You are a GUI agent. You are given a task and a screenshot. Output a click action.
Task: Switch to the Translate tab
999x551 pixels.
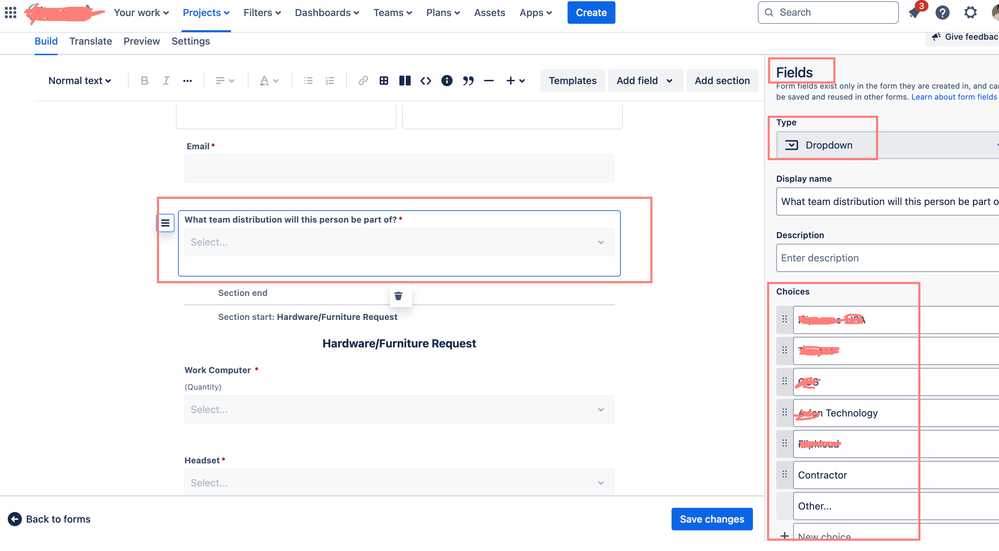click(90, 41)
